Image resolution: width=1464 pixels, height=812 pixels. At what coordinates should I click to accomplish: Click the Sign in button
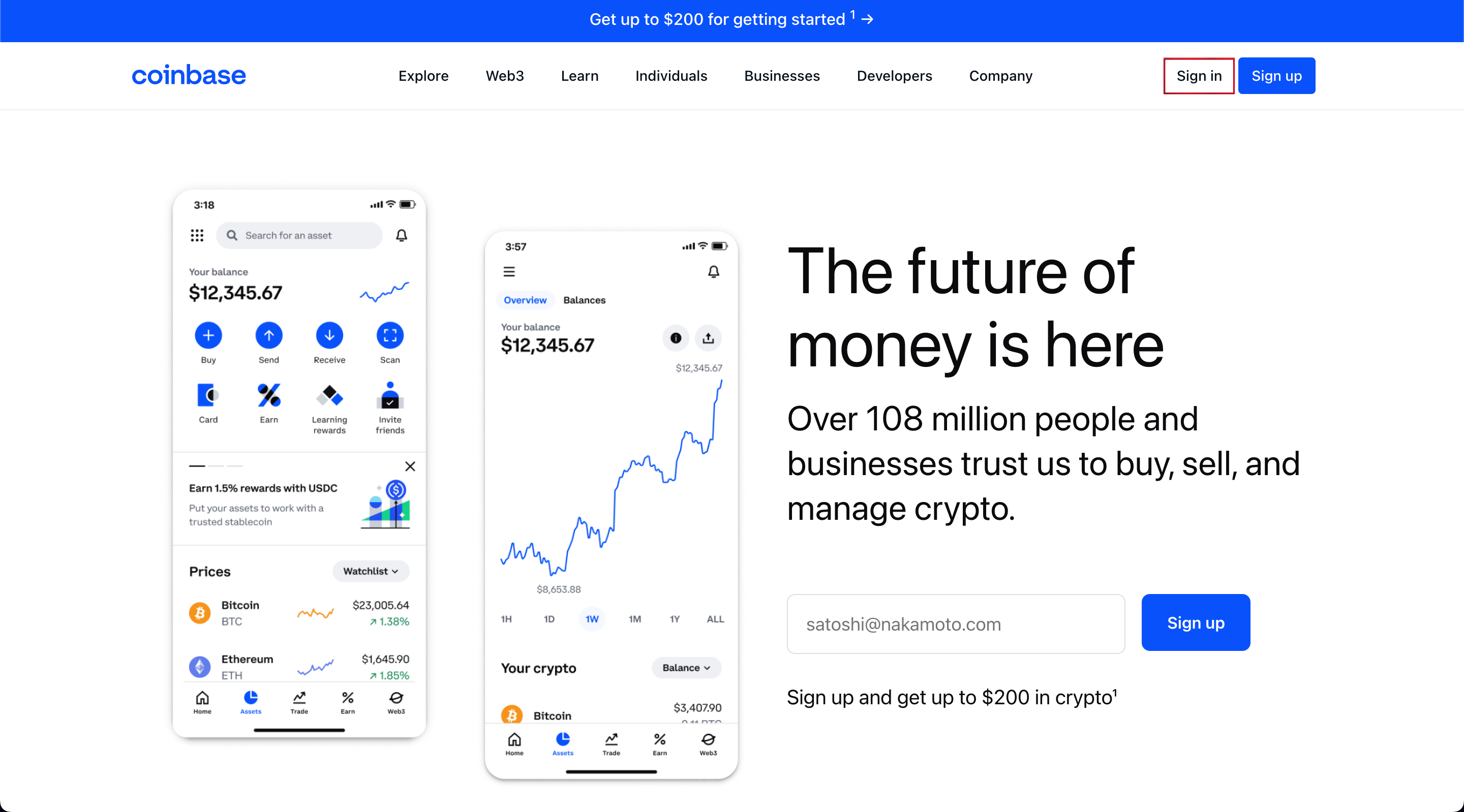[x=1198, y=75]
